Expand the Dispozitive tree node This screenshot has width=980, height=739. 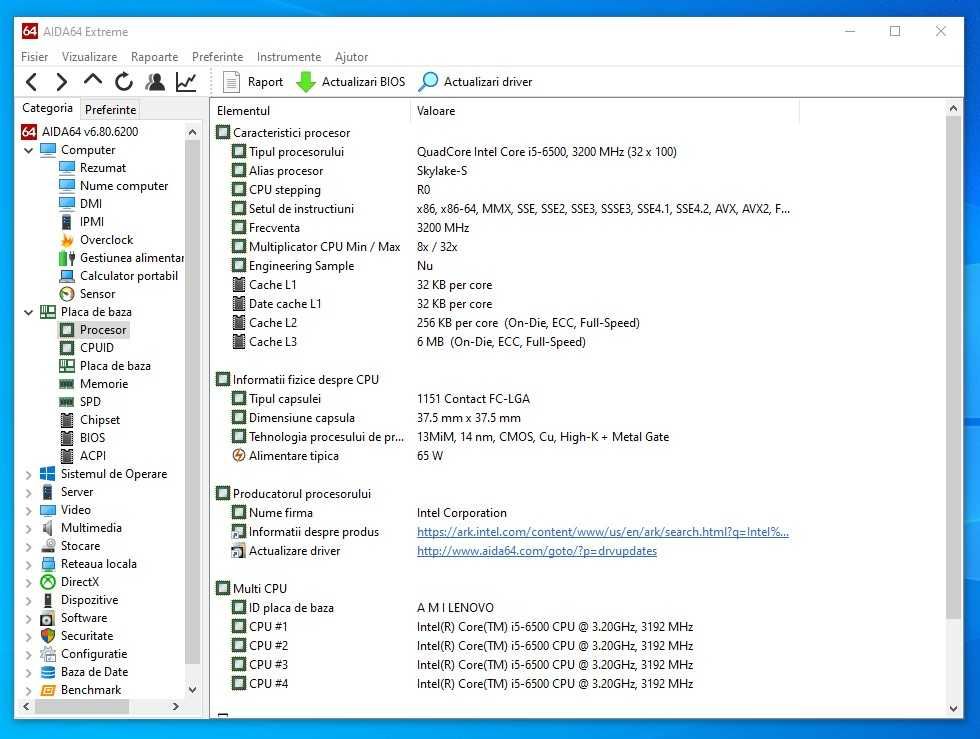28,601
